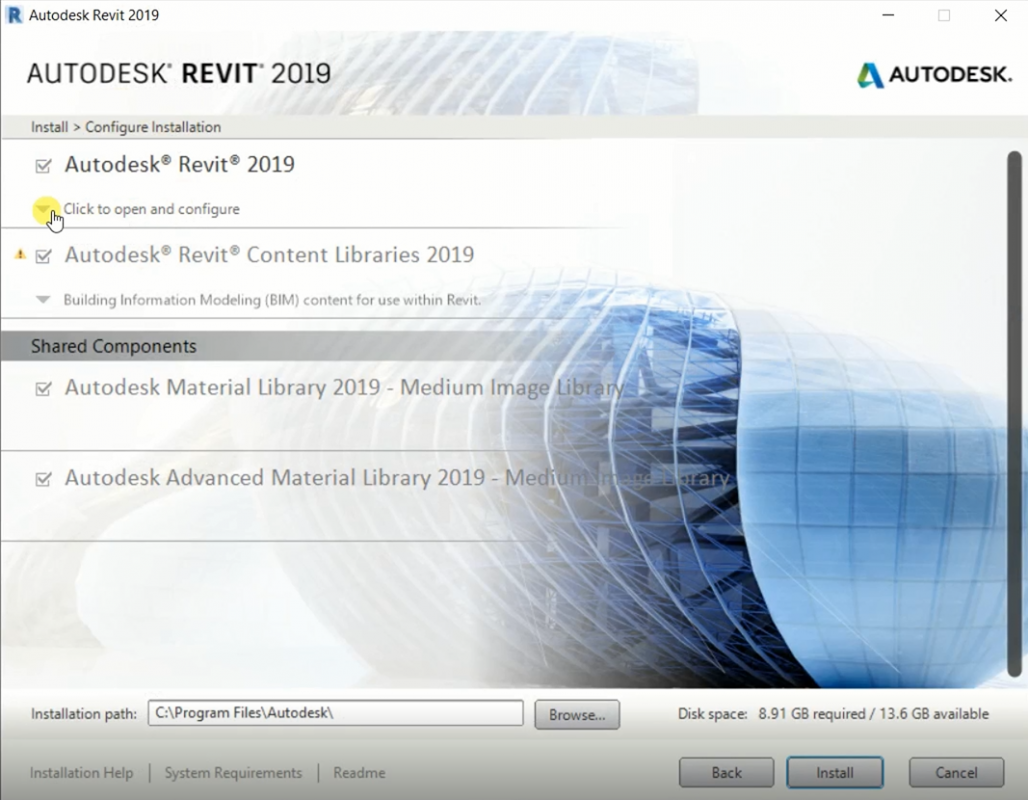Viewport: 1028px width, 800px height.
Task: Expand Revit 2019 configuration arrow
Action: coord(43,209)
